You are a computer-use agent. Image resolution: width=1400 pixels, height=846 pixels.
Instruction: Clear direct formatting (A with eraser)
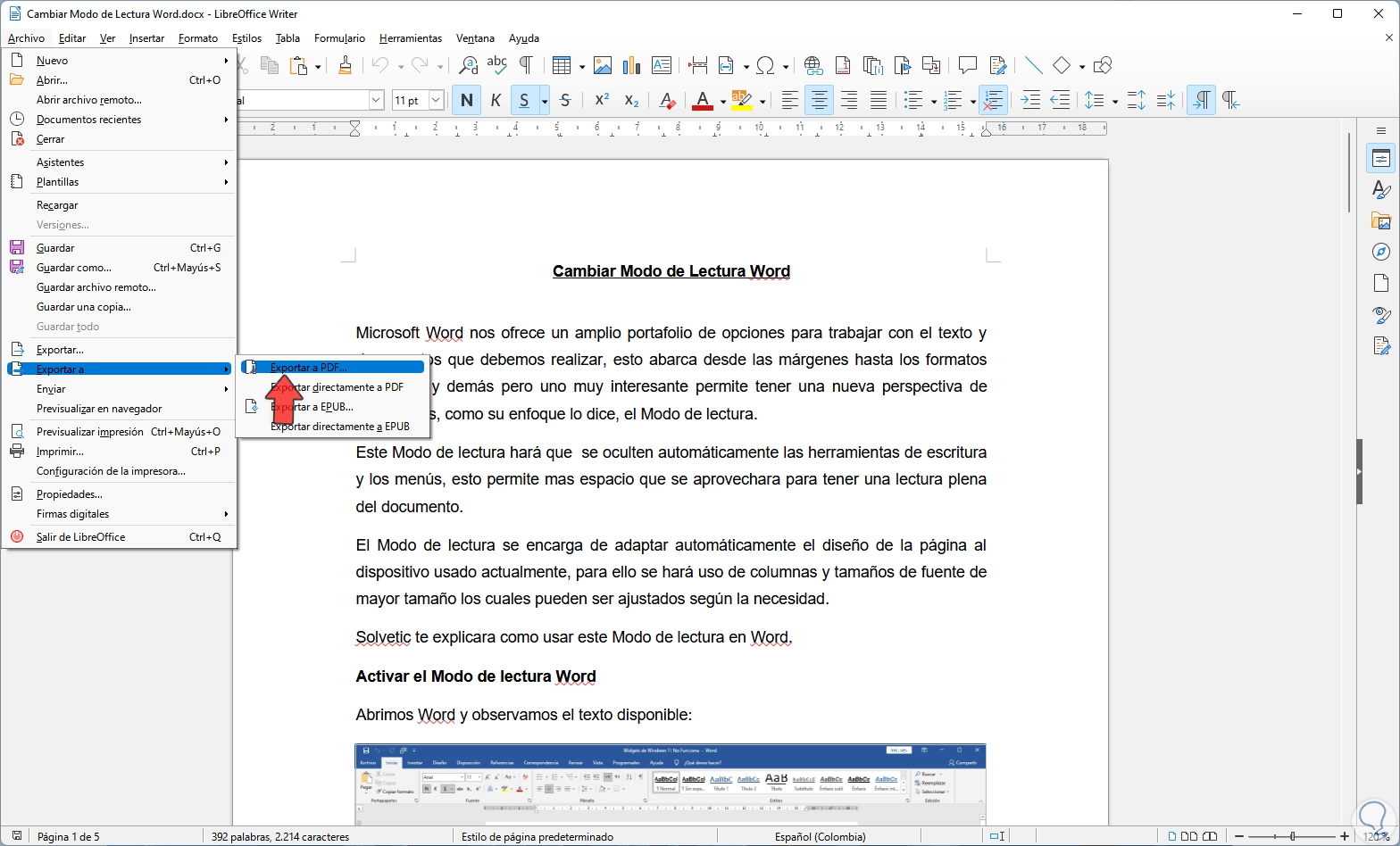[x=667, y=101]
